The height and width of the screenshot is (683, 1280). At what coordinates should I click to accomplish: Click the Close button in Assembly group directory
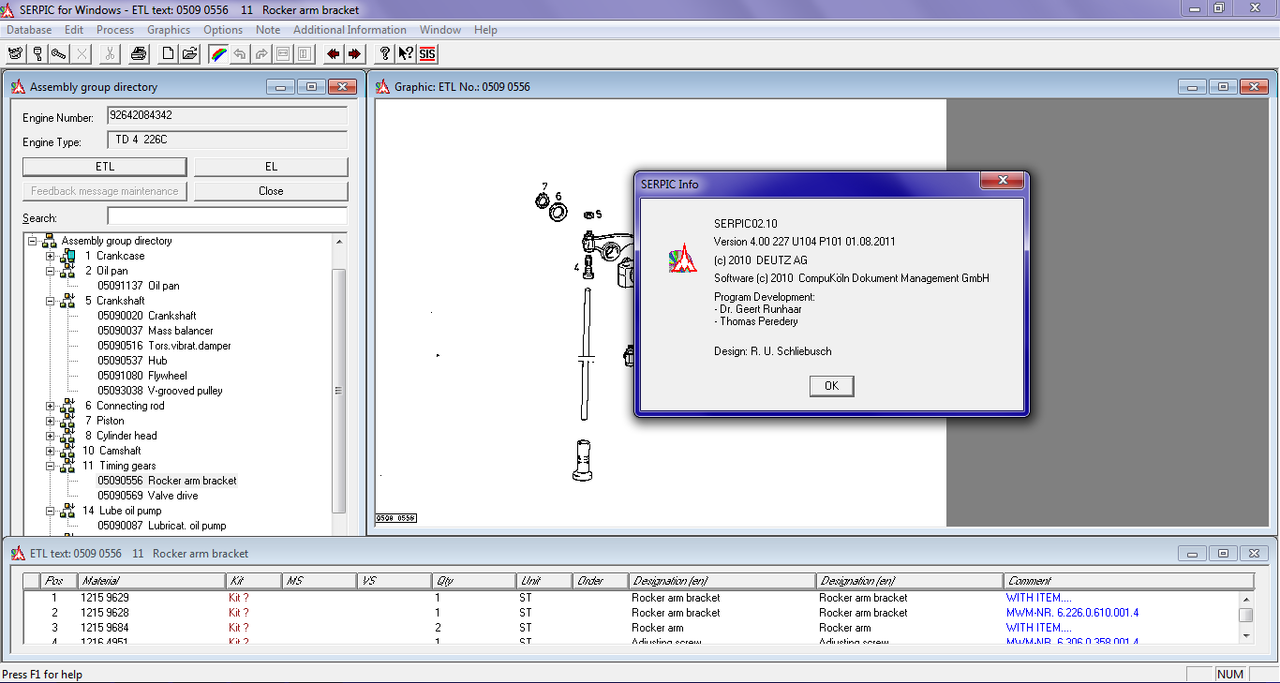pos(271,191)
